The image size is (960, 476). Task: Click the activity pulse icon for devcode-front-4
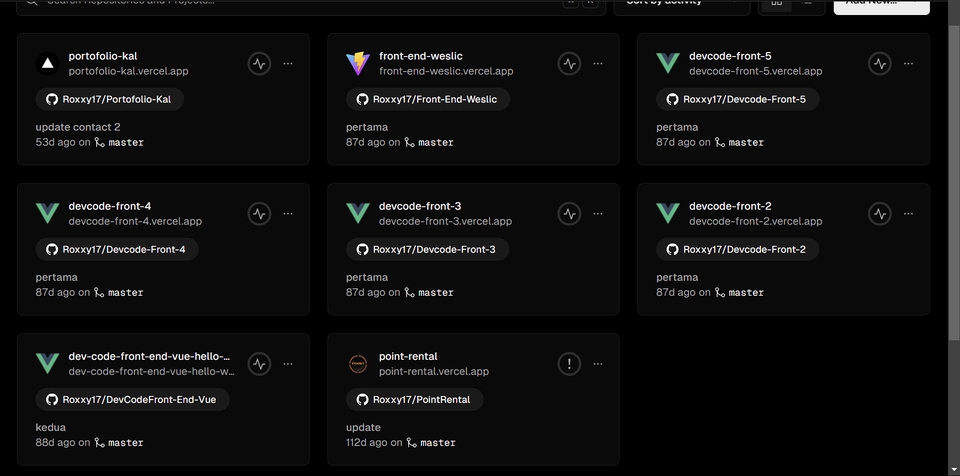pos(259,213)
